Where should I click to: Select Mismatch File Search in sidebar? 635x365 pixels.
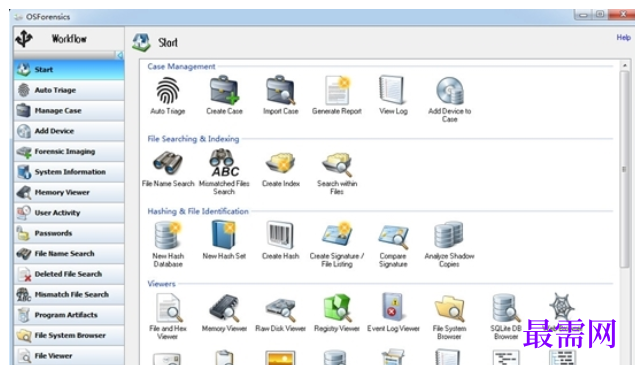pos(69,295)
